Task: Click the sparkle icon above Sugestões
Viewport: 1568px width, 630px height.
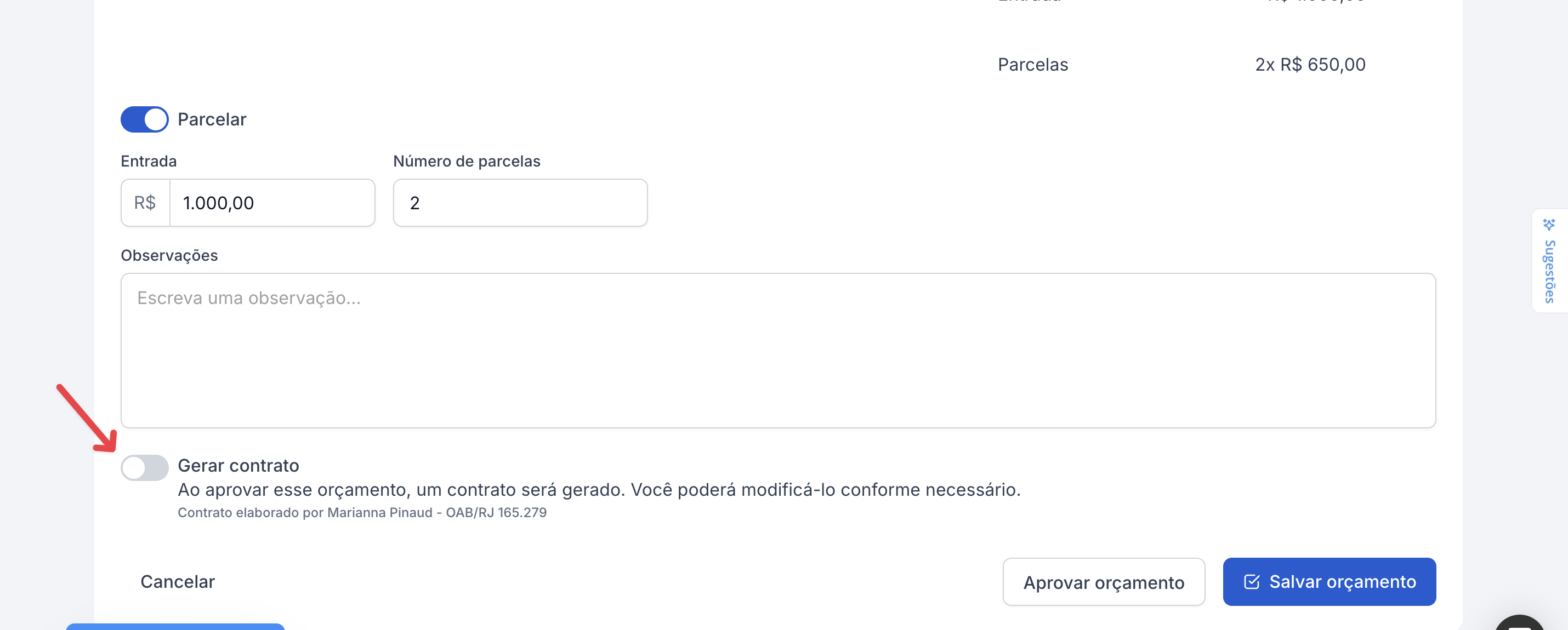Action: tap(1549, 225)
